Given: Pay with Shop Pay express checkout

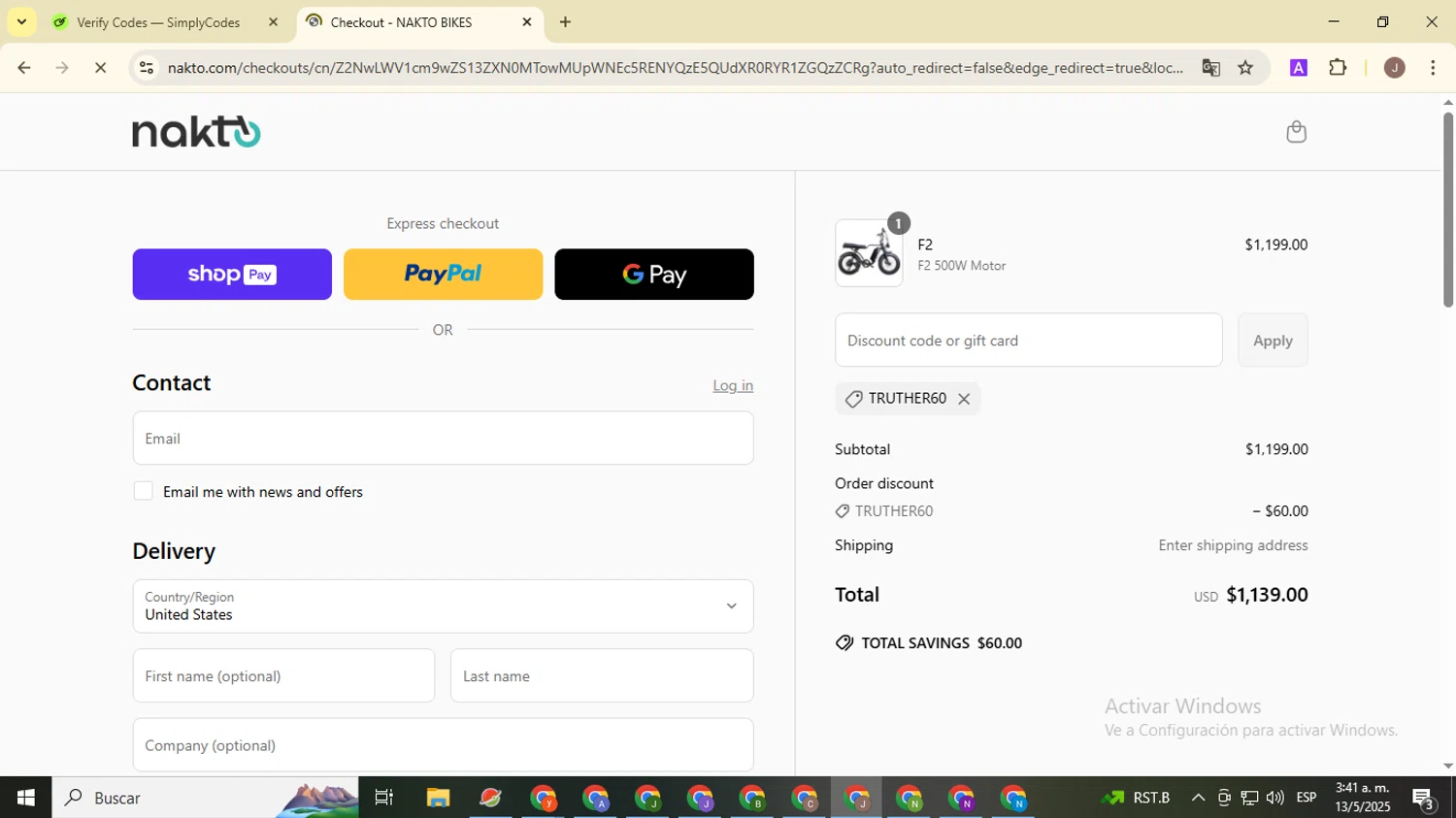Looking at the screenshot, I should pyautogui.click(x=232, y=275).
